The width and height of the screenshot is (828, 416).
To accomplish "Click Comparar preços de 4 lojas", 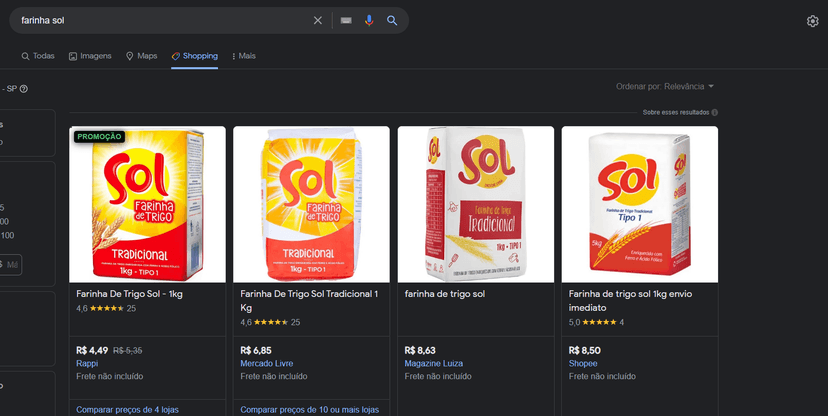I will (127, 410).
